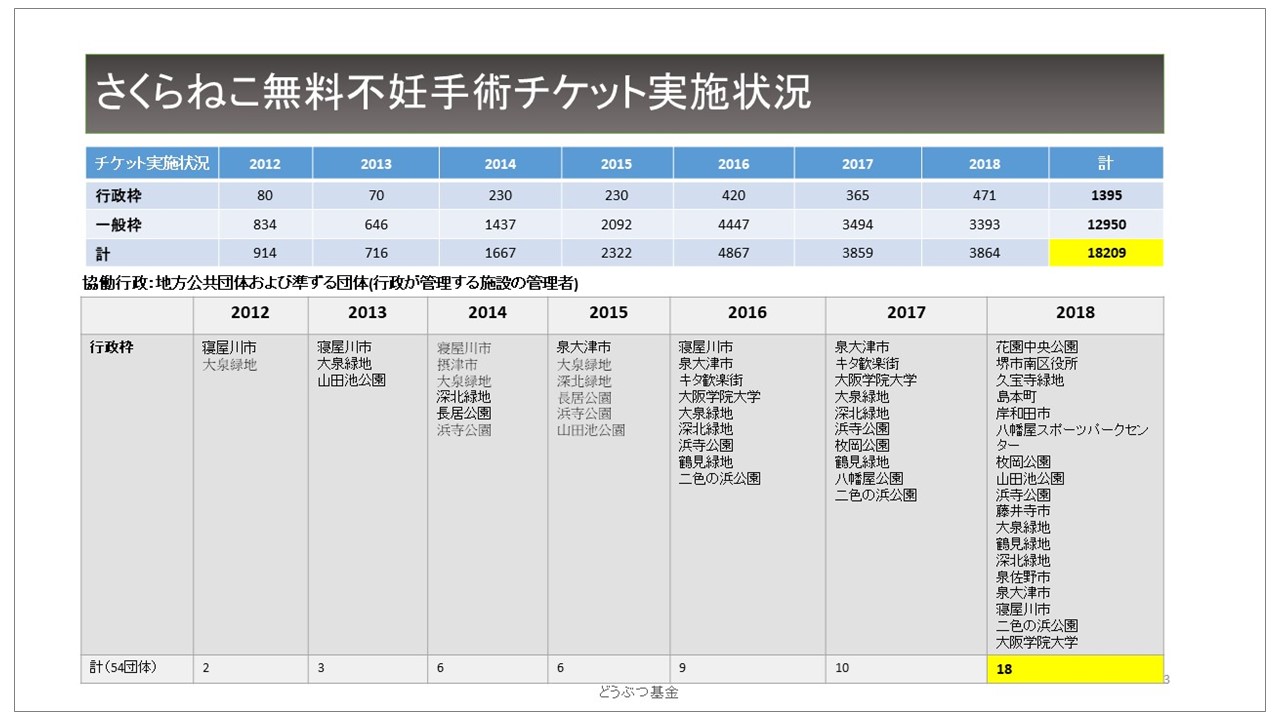
Task: Click the 471 cell in 行政枠 row
Action: [984, 195]
